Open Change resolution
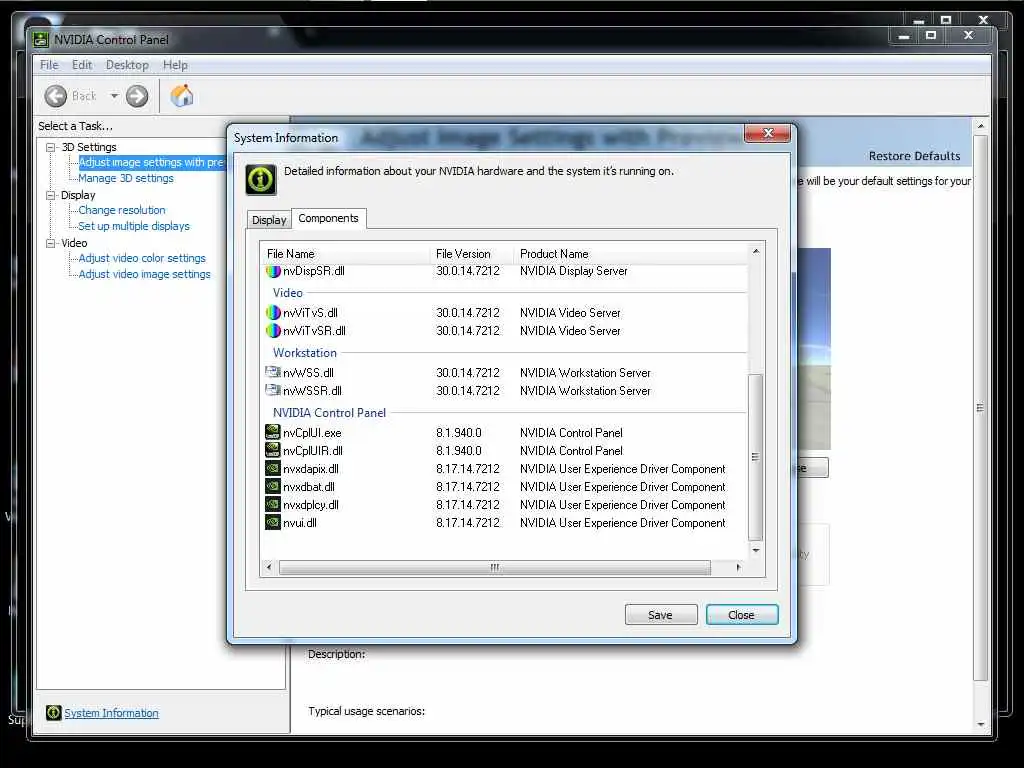The image size is (1024, 768). click(122, 210)
